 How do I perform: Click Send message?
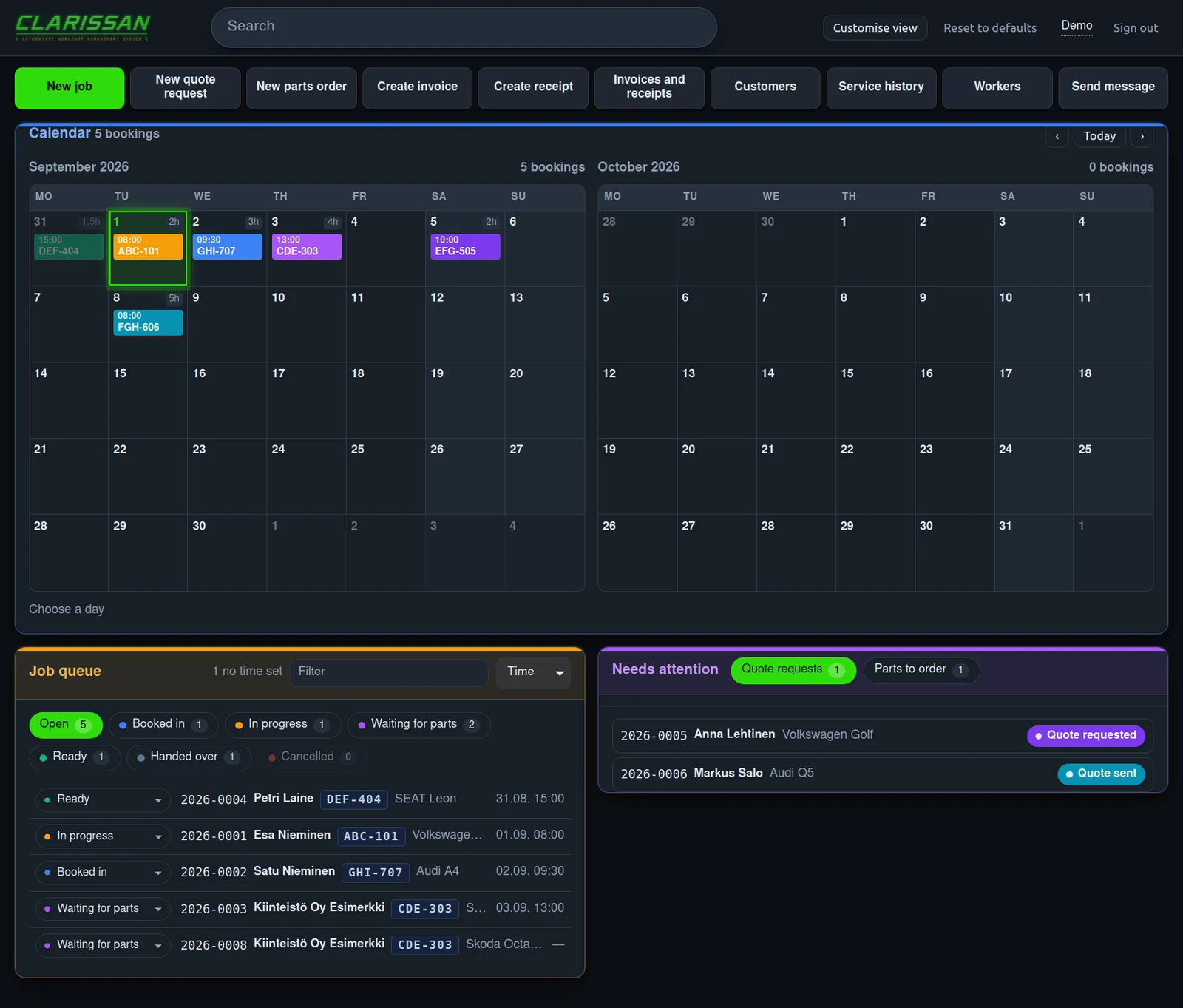point(1113,88)
